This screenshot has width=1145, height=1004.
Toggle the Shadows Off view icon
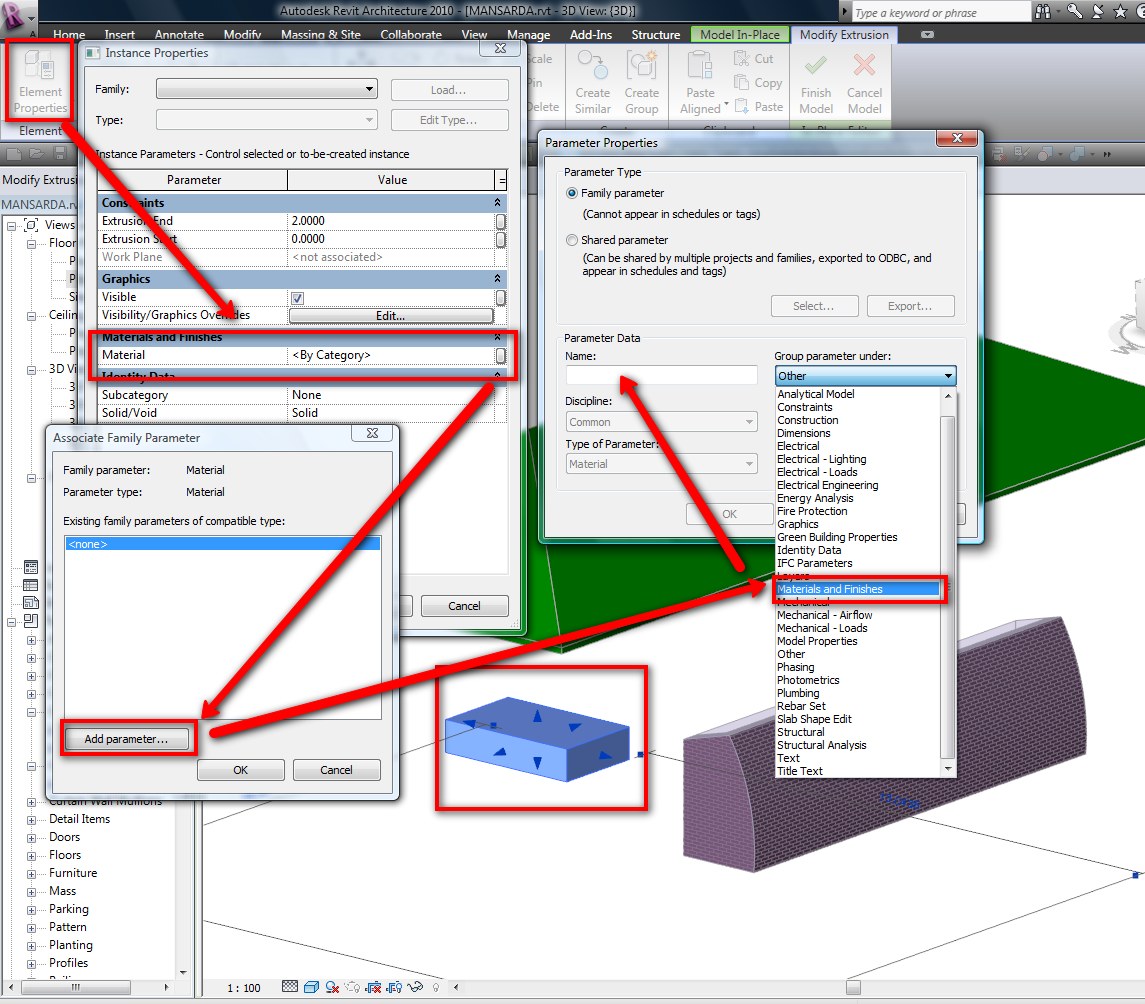(x=332, y=987)
